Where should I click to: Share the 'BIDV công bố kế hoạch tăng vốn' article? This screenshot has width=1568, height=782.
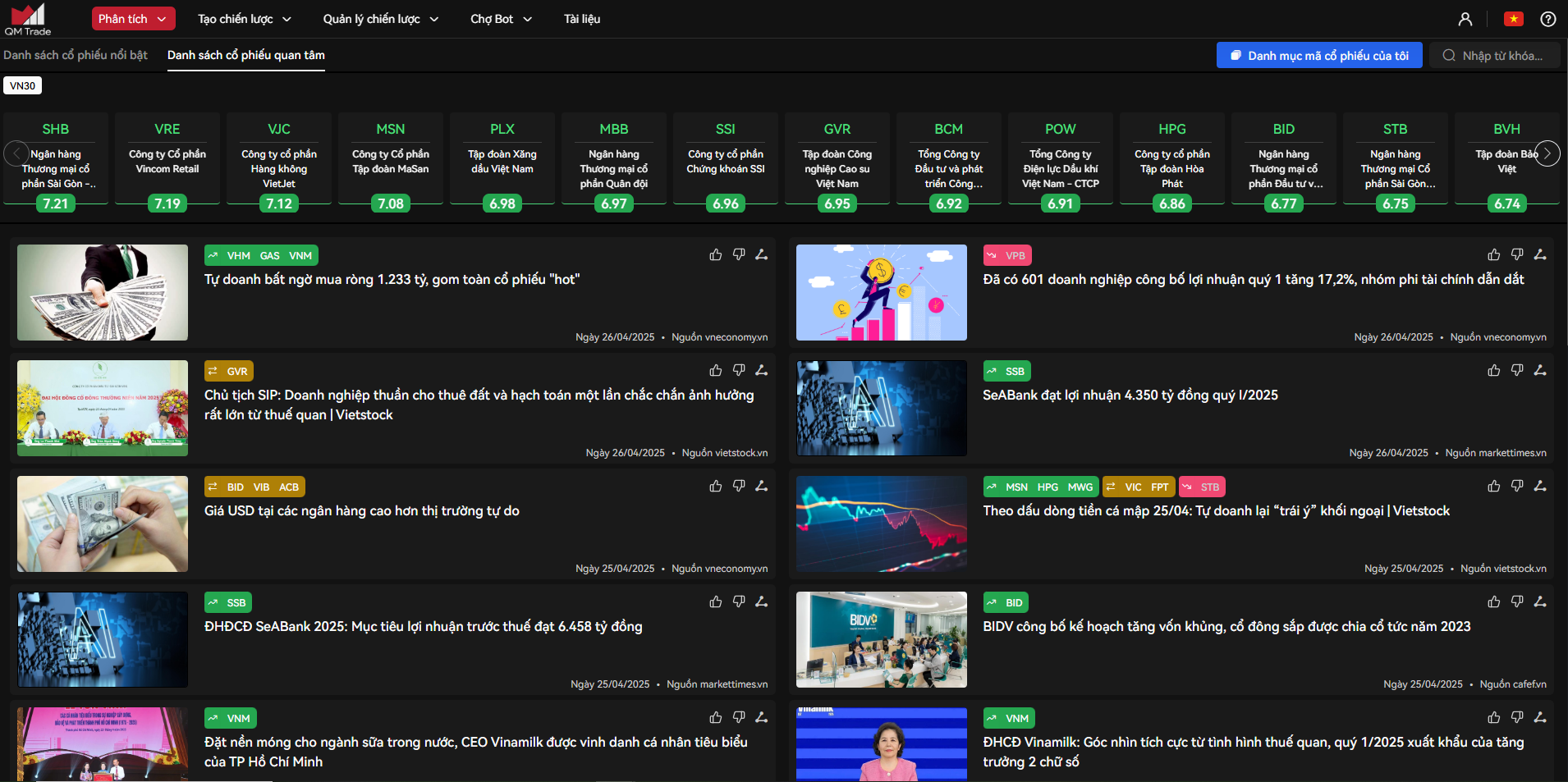[1540, 602]
